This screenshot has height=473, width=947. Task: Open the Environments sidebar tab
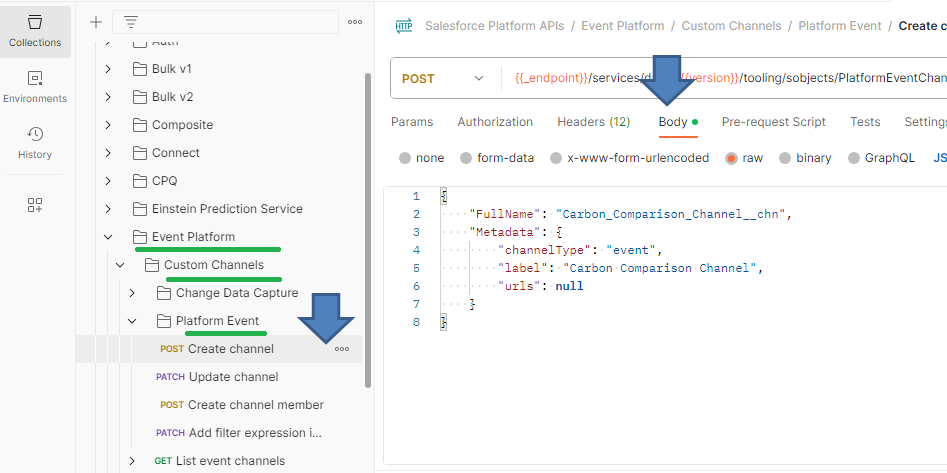(35, 88)
